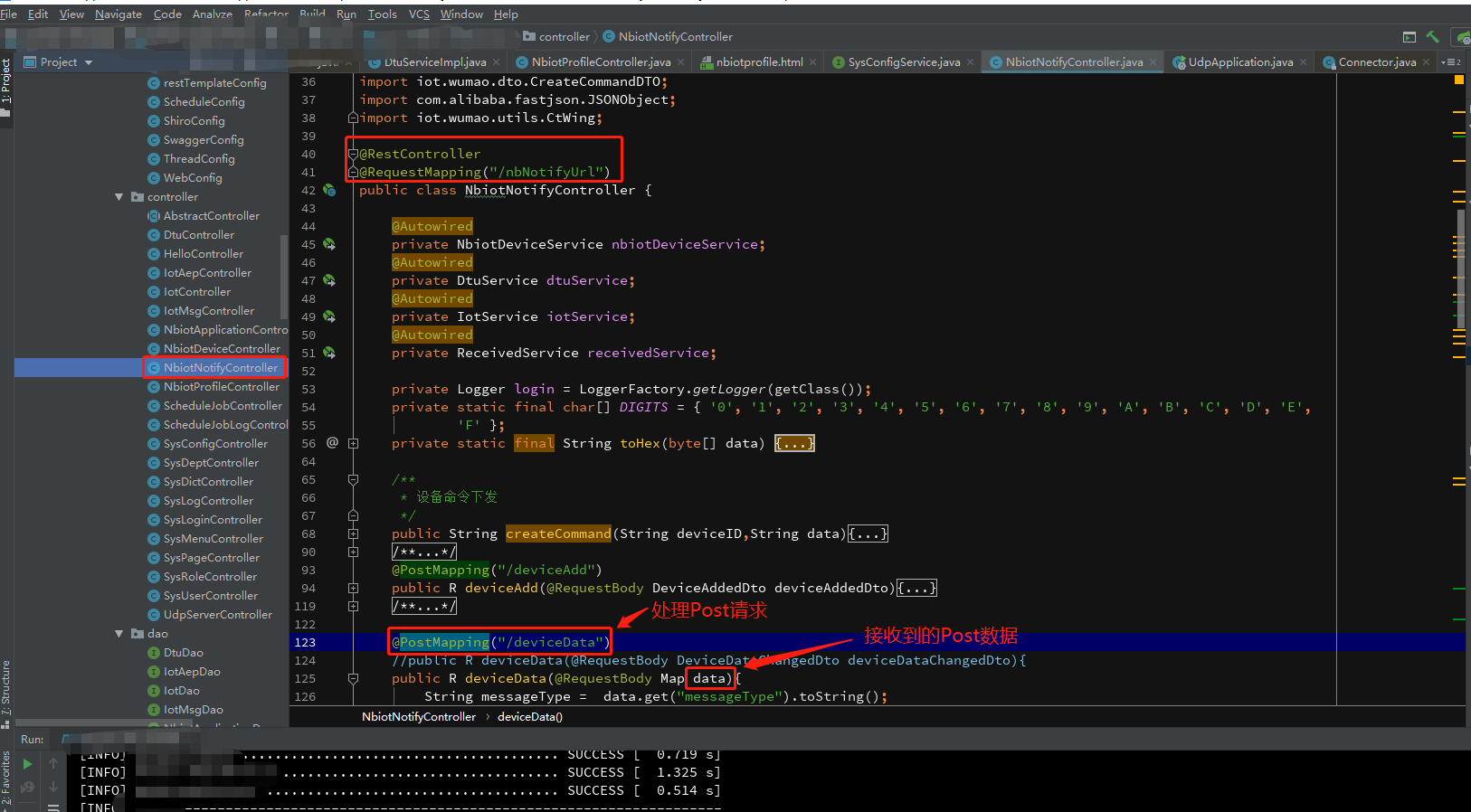Fold the @RestController annotation on line 40

pyautogui.click(x=353, y=154)
